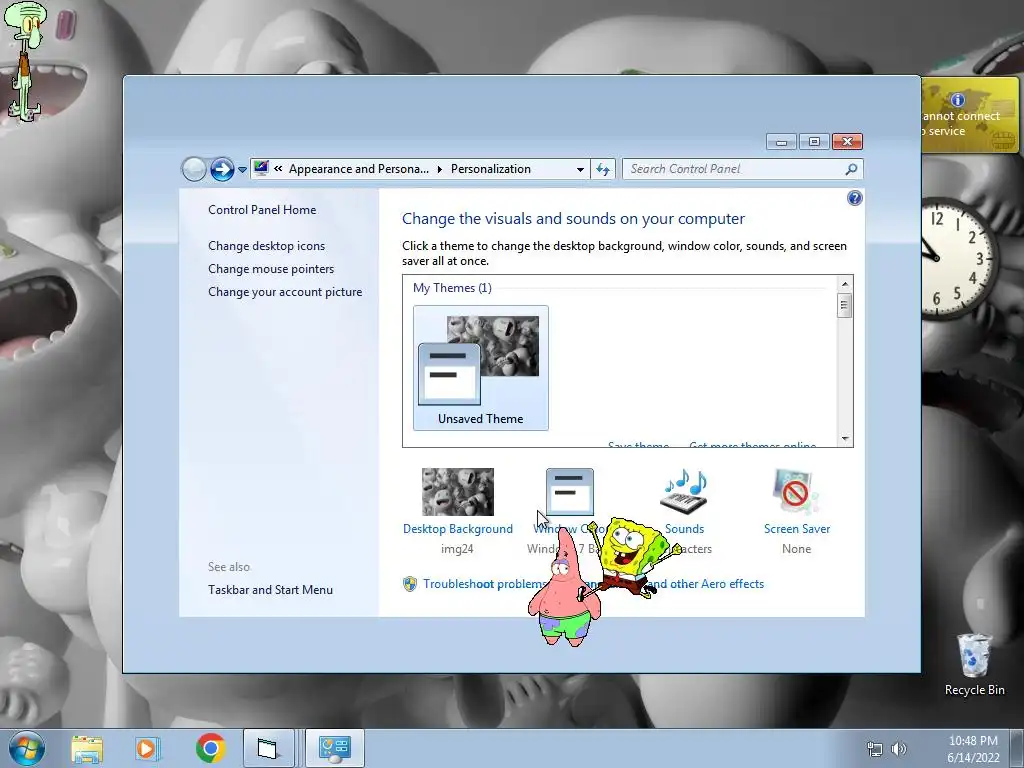Open the Windows Start orb
Screen dimensions: 1024x768
27,748
